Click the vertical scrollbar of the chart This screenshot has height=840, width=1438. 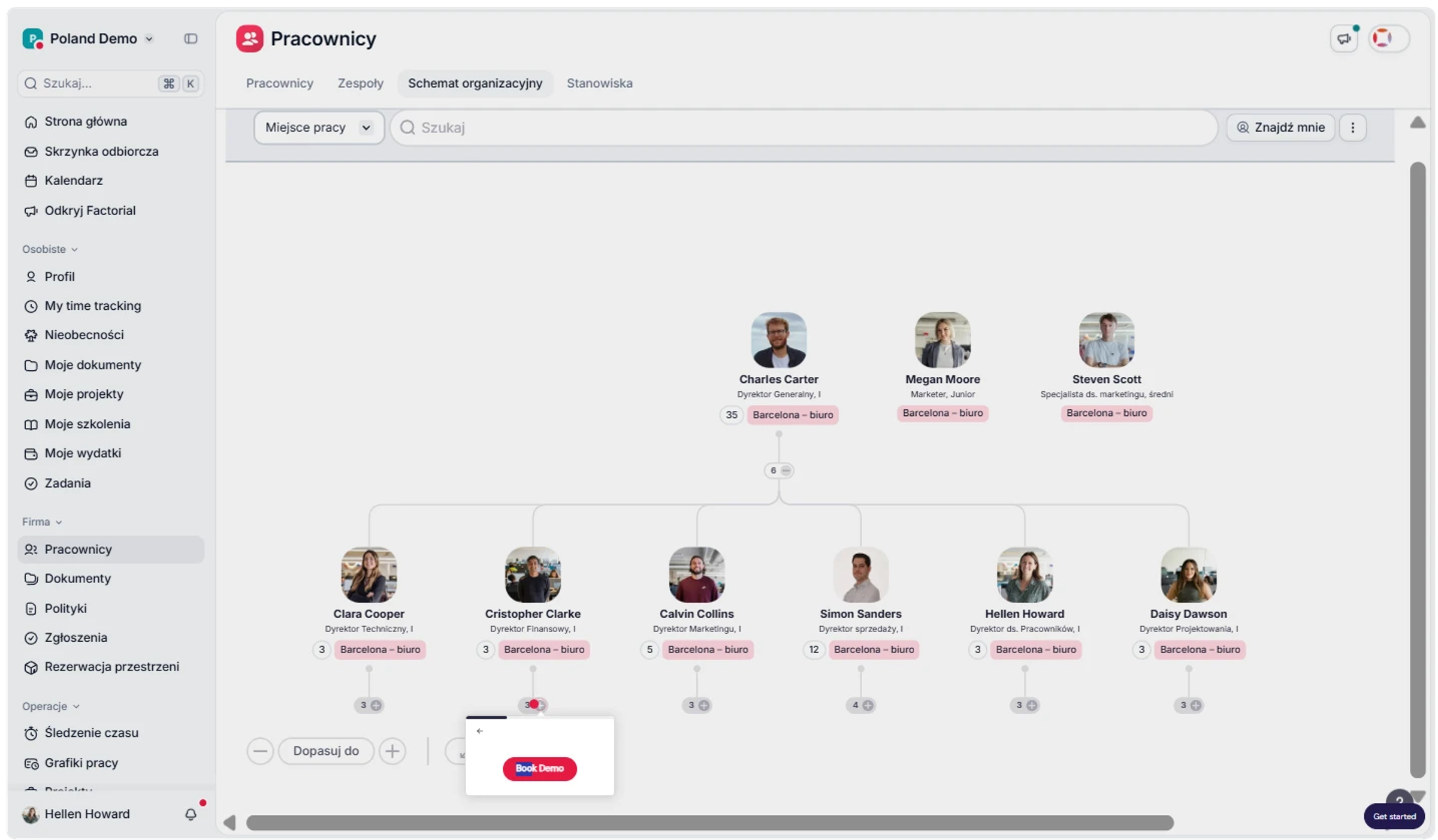(1417, 469)
